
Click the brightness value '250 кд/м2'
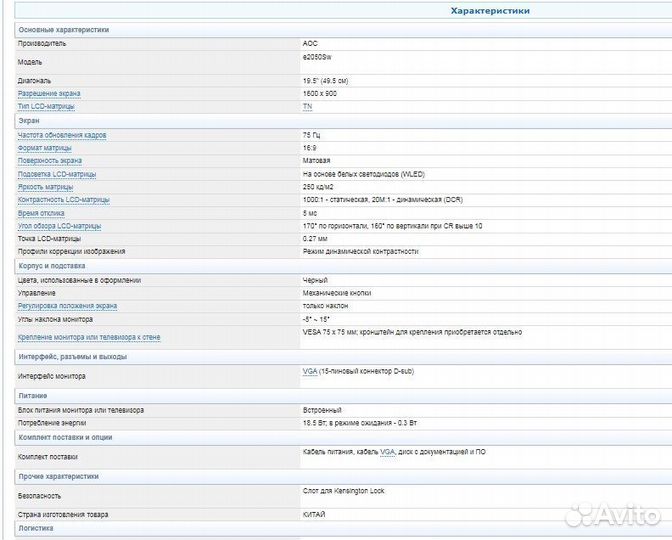click(318, 187)
